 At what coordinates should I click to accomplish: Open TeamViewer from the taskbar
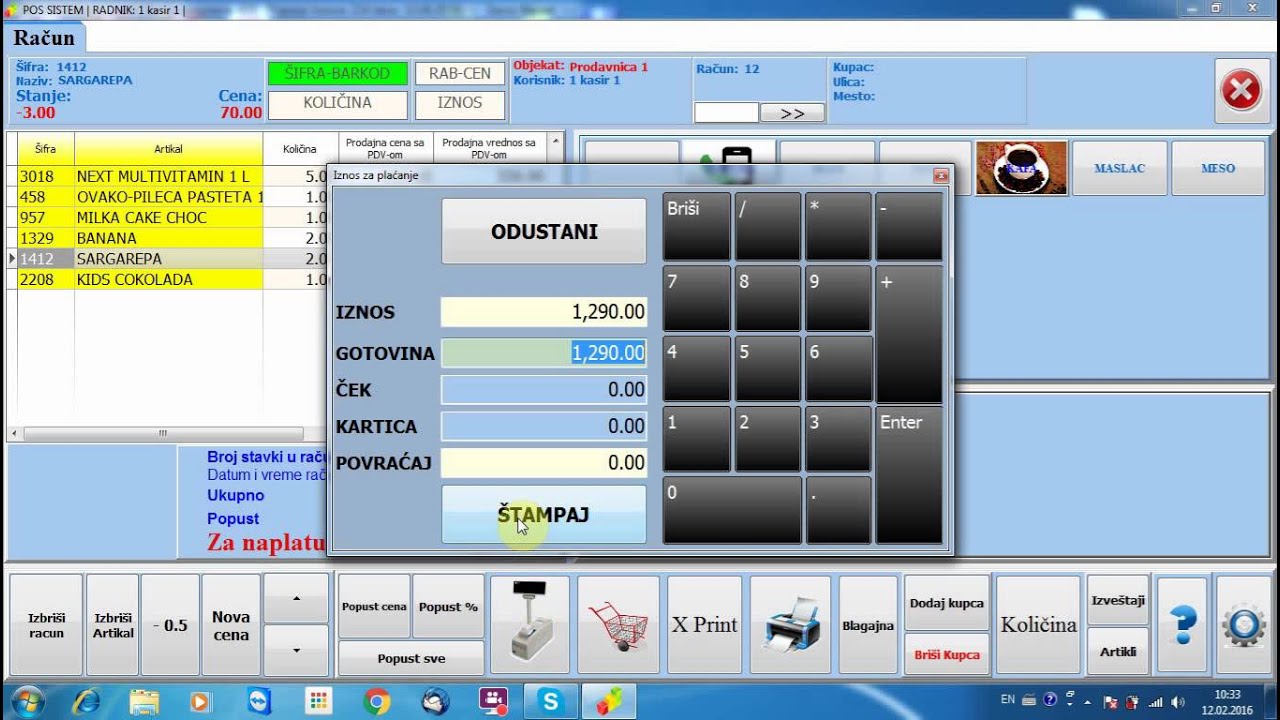[259, 701]
